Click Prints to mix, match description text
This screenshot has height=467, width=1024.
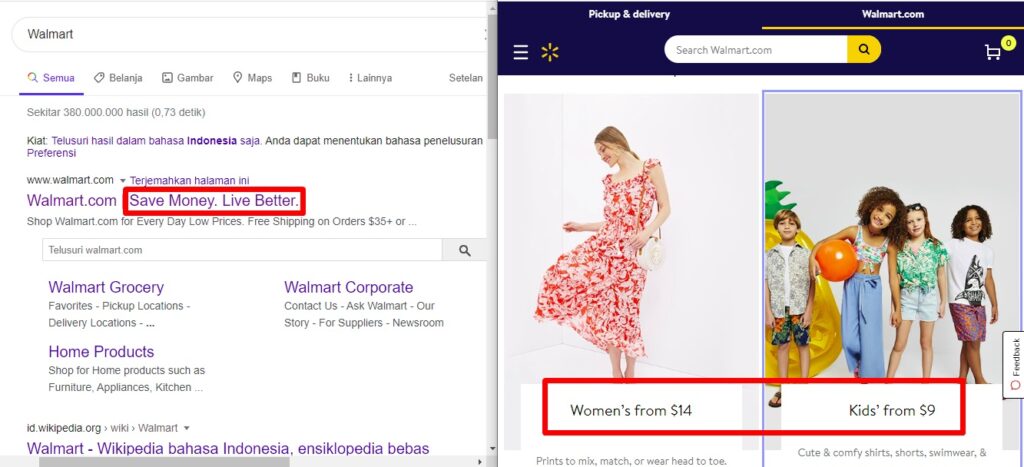pos(631,460)
